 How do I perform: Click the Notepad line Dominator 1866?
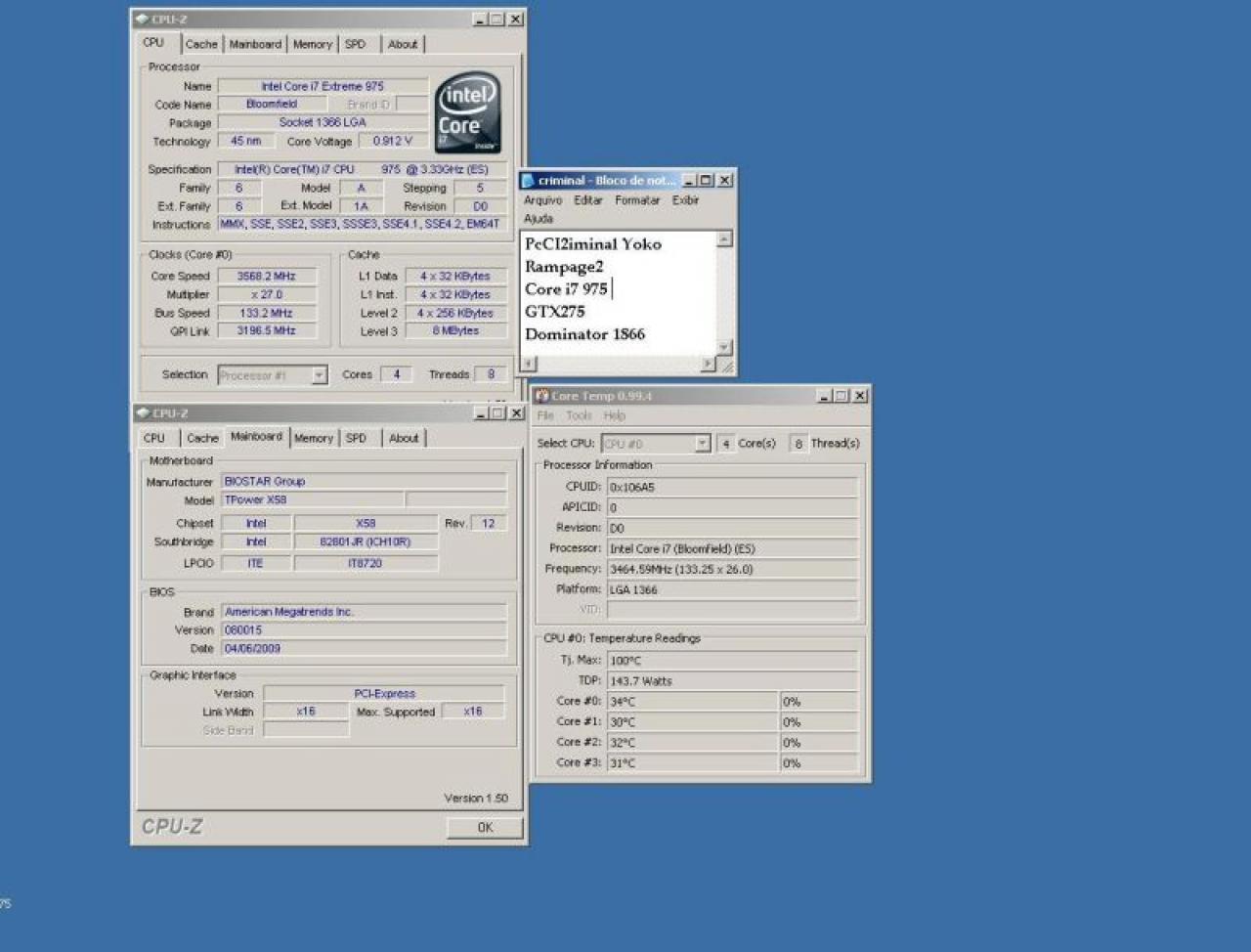coord(584,334)
